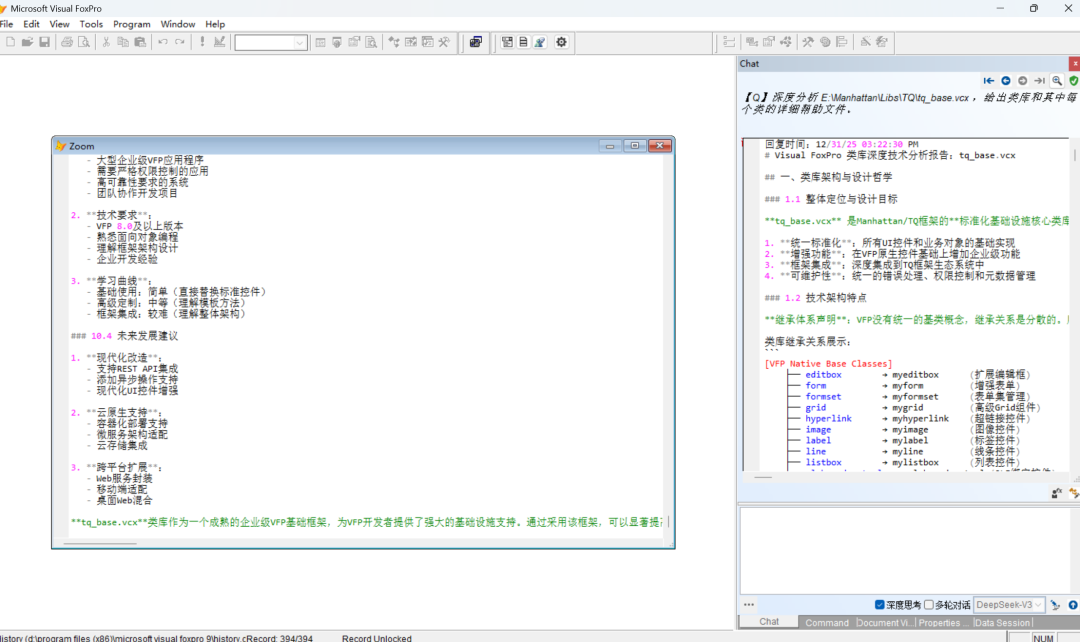This screenshot has height=642, width=1080.
Task: Click the Data Session window toolbar icon
Action: (337, 42)
